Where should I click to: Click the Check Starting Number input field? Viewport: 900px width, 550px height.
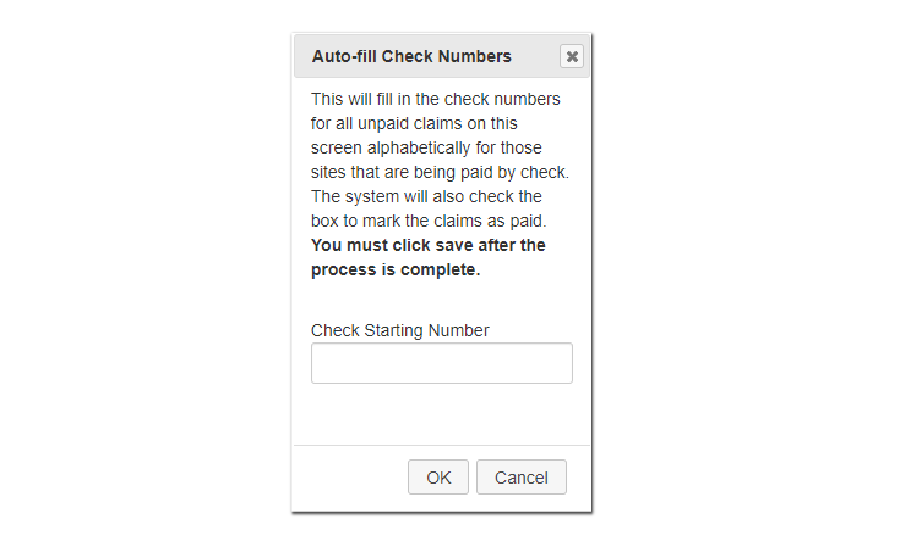441,364
